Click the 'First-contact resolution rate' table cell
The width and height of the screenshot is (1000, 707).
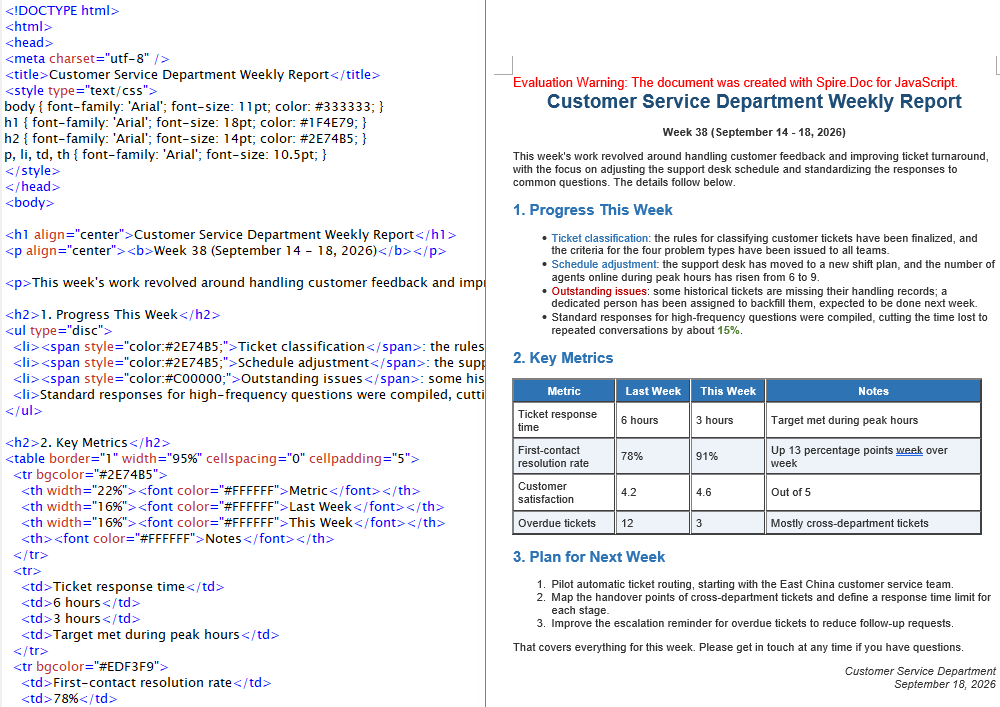coord(564,456)
